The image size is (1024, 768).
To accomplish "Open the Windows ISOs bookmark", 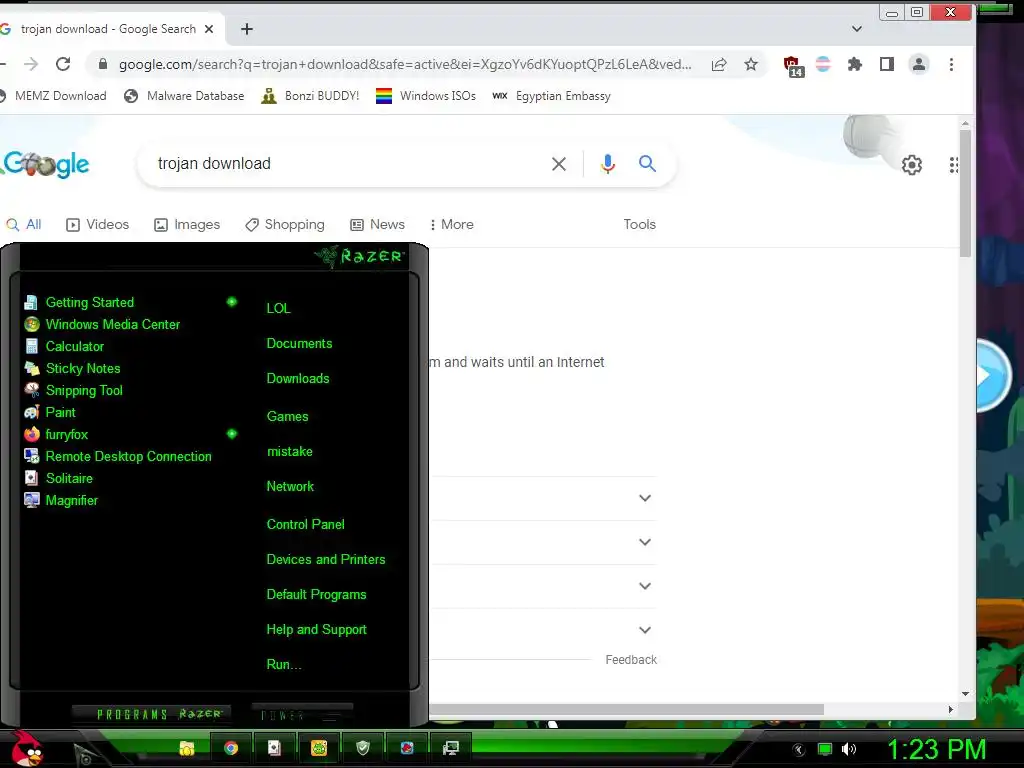I will pyautogui.click(x=426, y=96).
